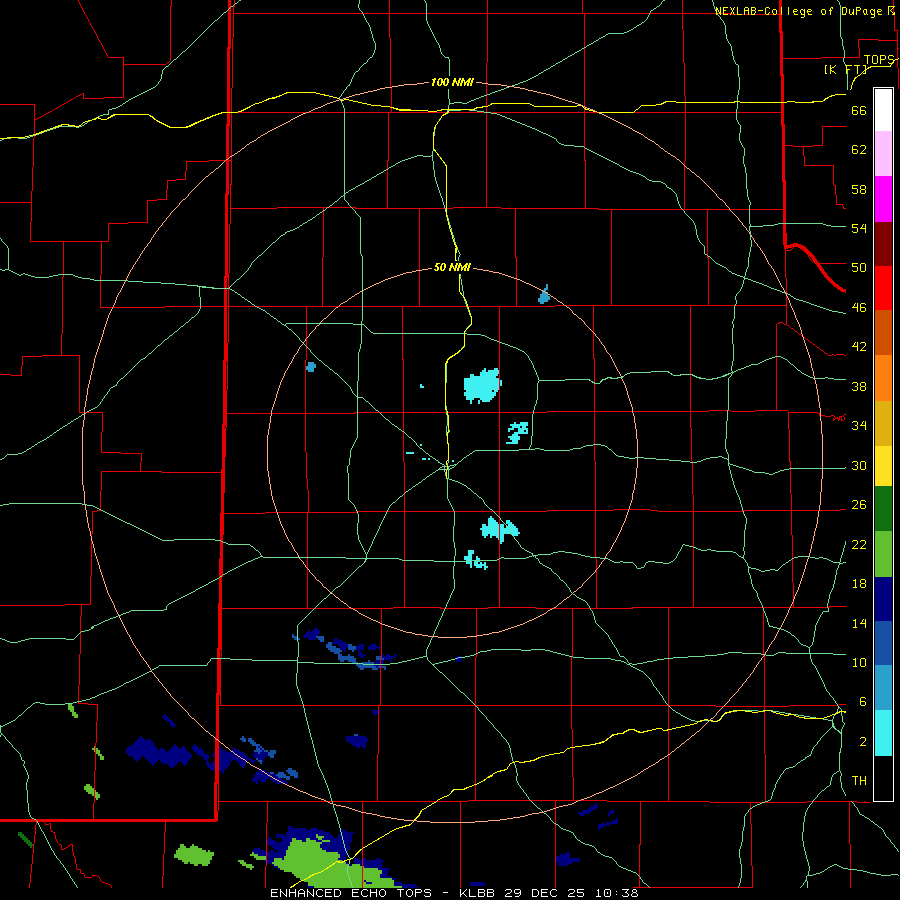Image resolution: width=900 pixels, height=900 pixels.
Task: Select the maroon swatch in the legend
Action: tap(883, 243)
